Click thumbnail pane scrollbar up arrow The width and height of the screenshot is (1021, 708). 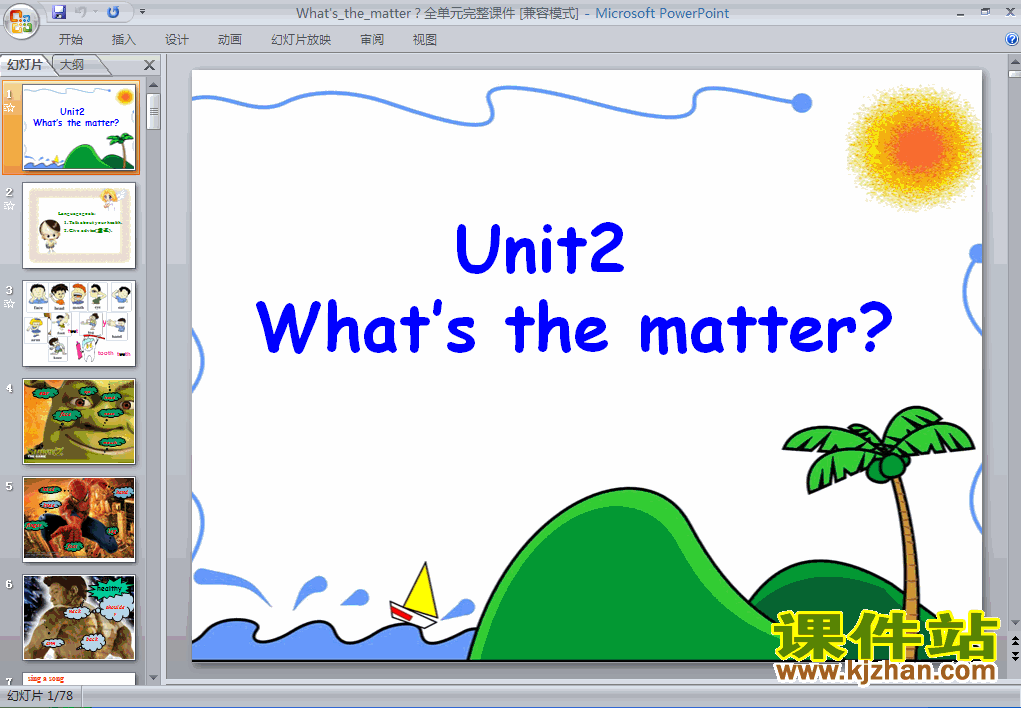click(x=154, y=85)
